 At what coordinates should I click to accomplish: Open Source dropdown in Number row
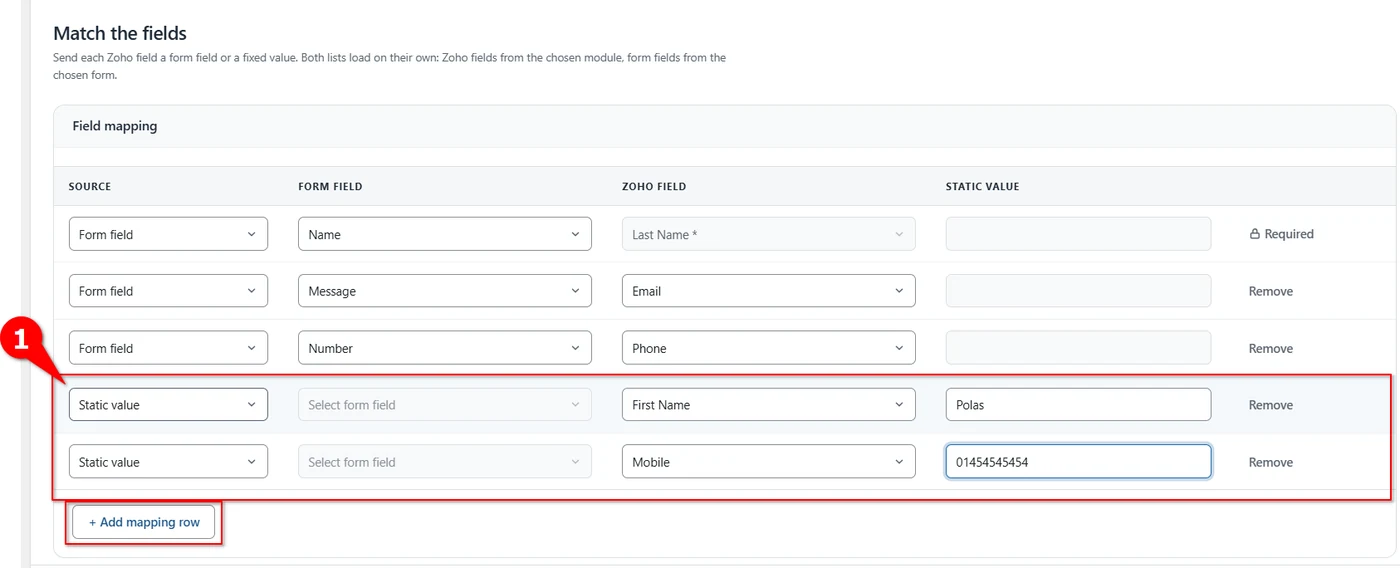click(x=168, y=348)
